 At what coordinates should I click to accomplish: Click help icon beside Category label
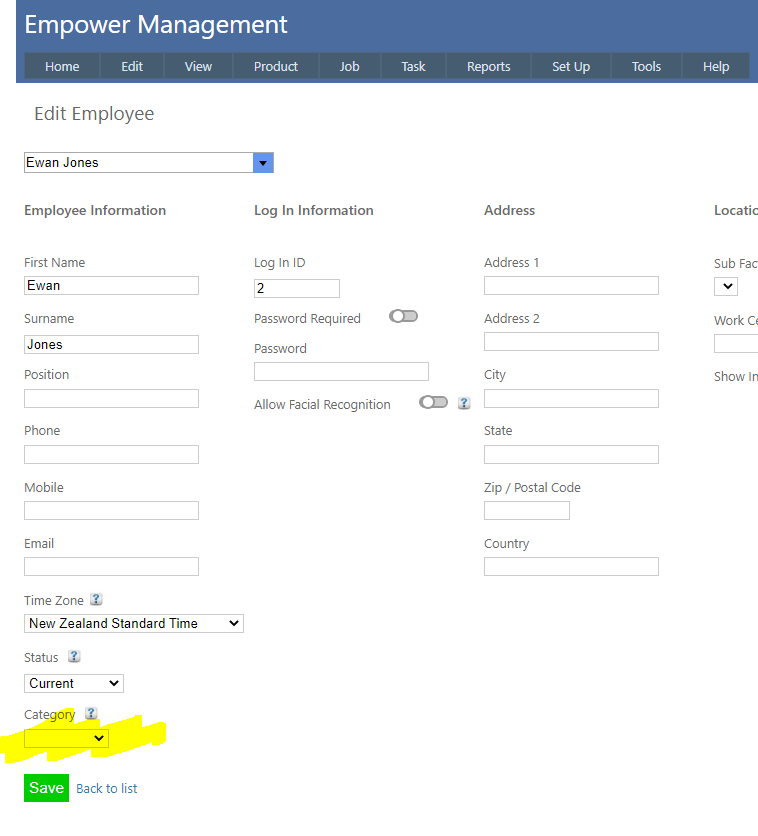[x=91, y=714]
